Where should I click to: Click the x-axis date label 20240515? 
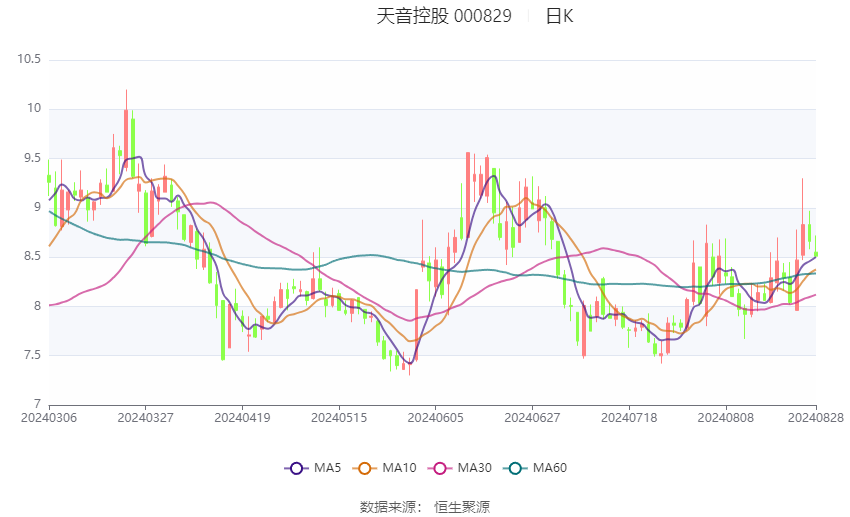point(339,418)
